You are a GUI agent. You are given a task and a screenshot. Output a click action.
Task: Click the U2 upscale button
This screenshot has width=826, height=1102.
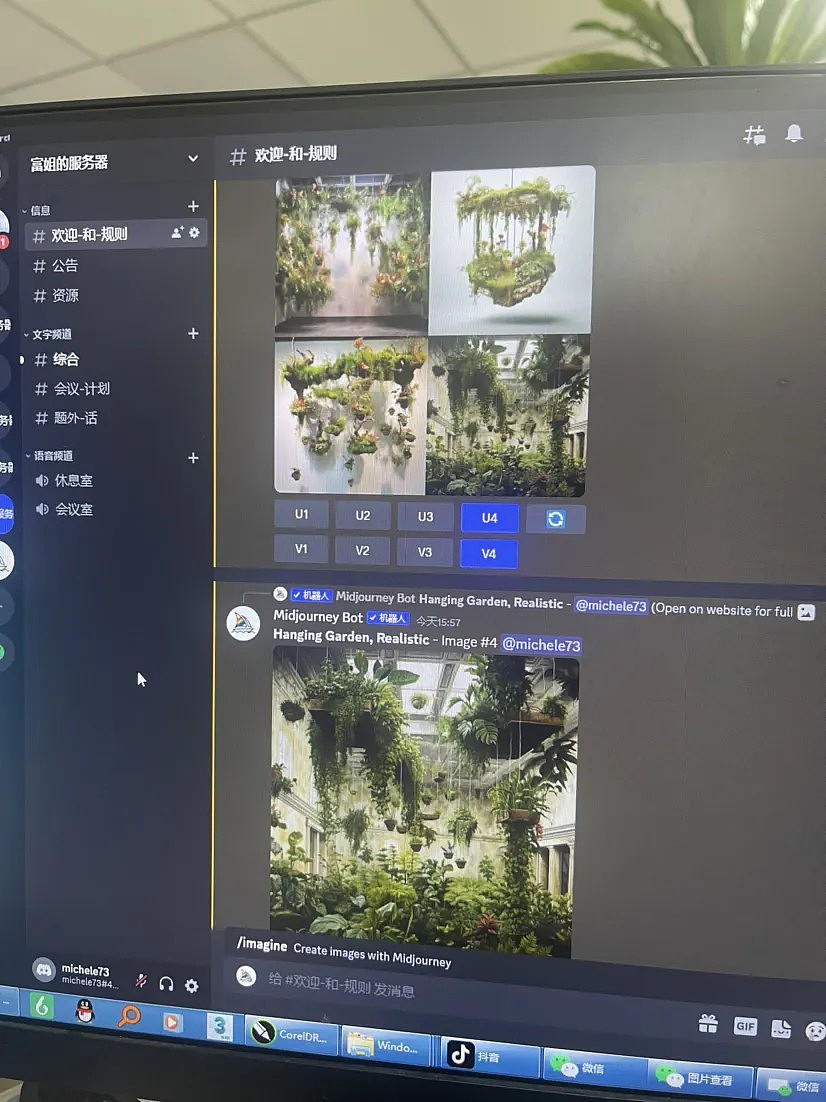pos(362,516)
